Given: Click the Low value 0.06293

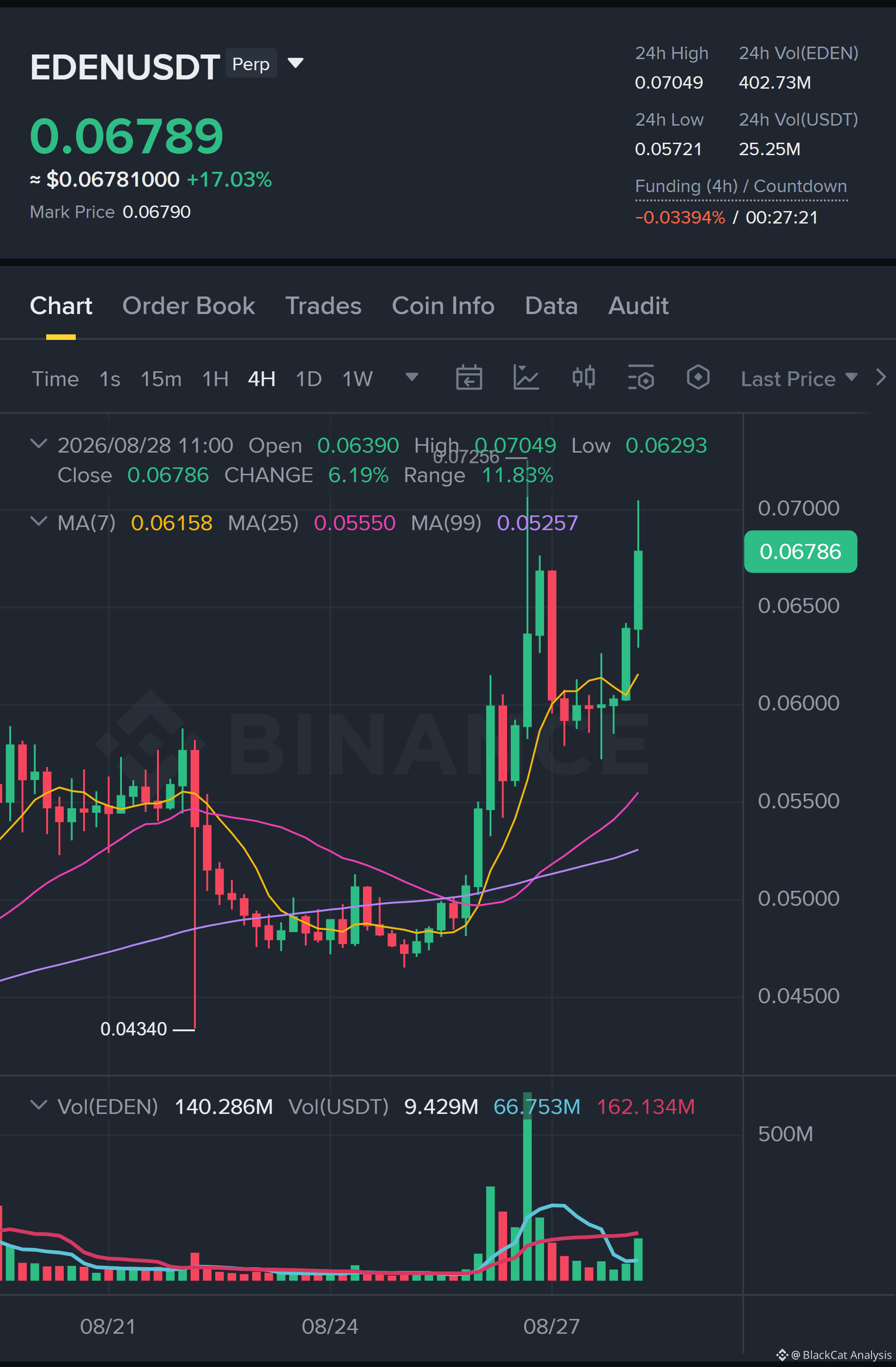Looking at the screenshot, I should 666,446.
